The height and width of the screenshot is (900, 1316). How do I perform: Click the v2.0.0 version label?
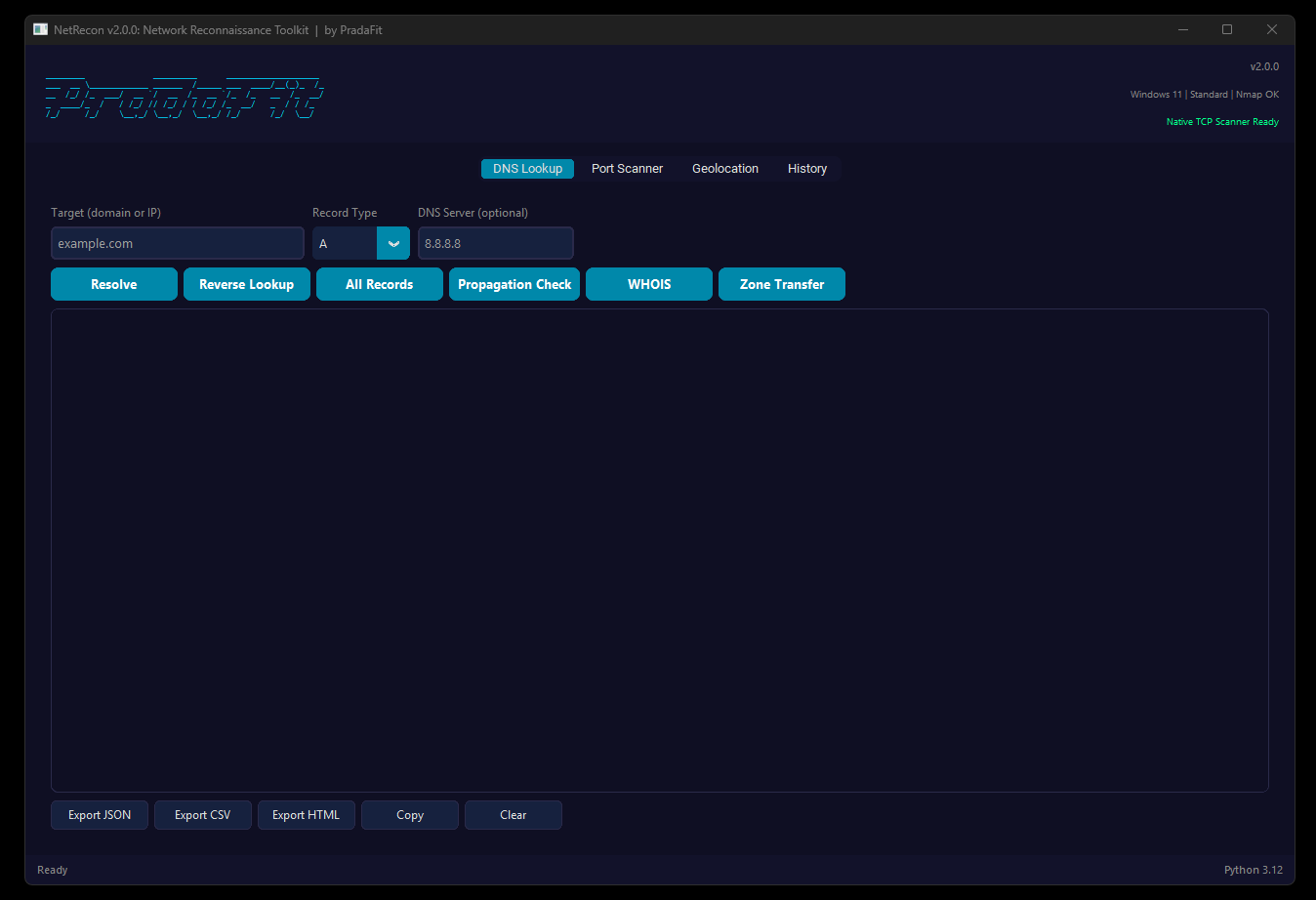[1264, 66]
